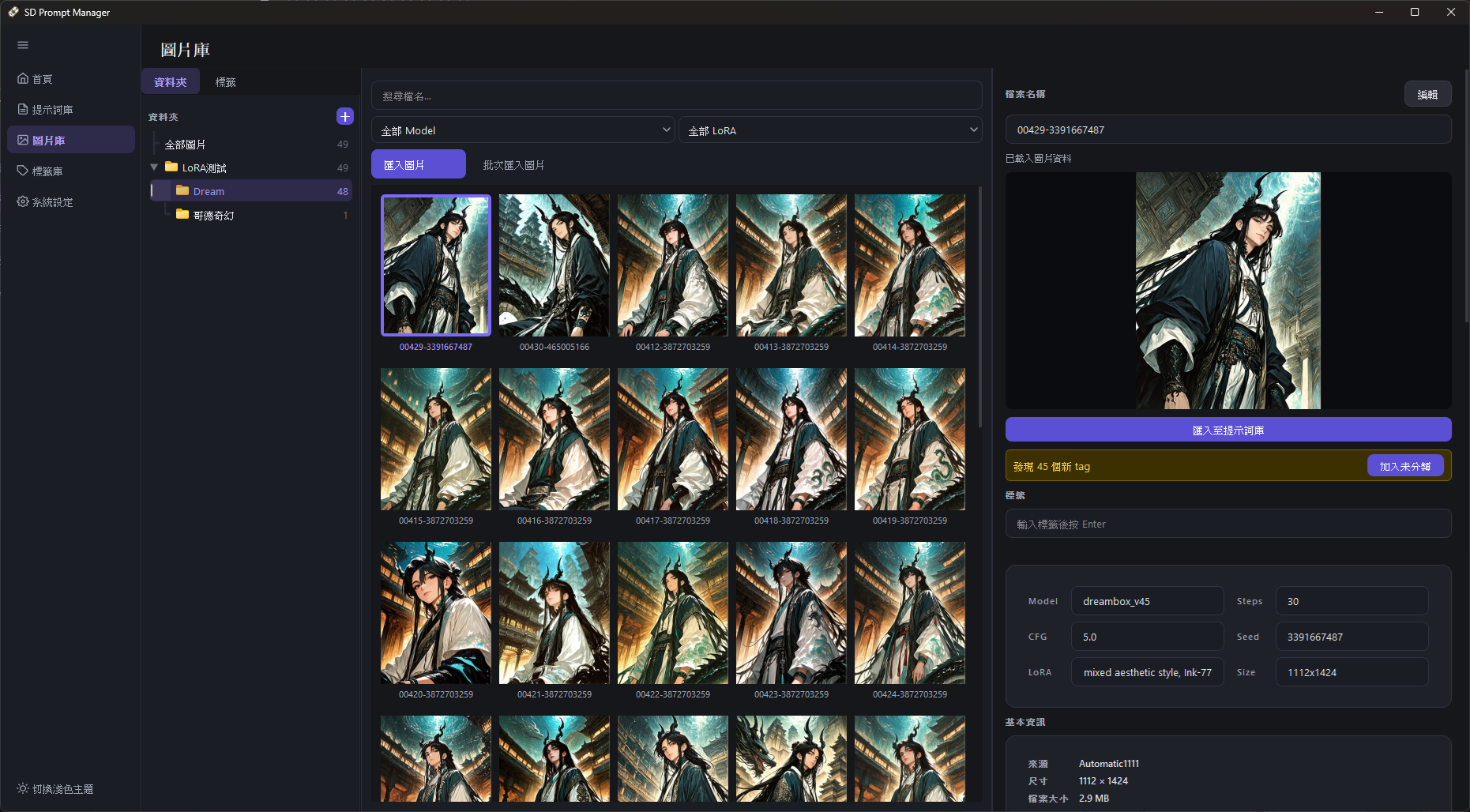The width and height of the screenshot is (1470, 812).
Task: Select thumbnail 00414-3872703259
Action: (x=910, y=265)
